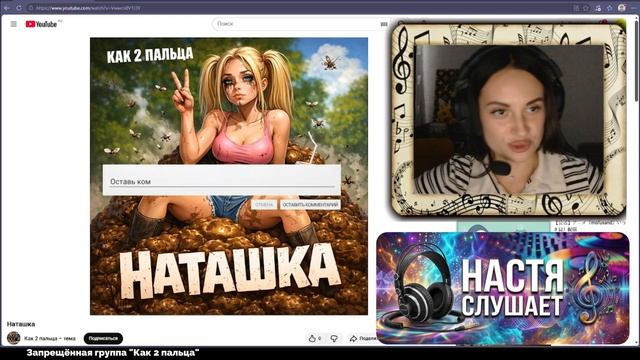This screenshot has width=640, height=360.
Task: Subscribe with the "Подписаться" button
Action: click(x=103, y=338)
